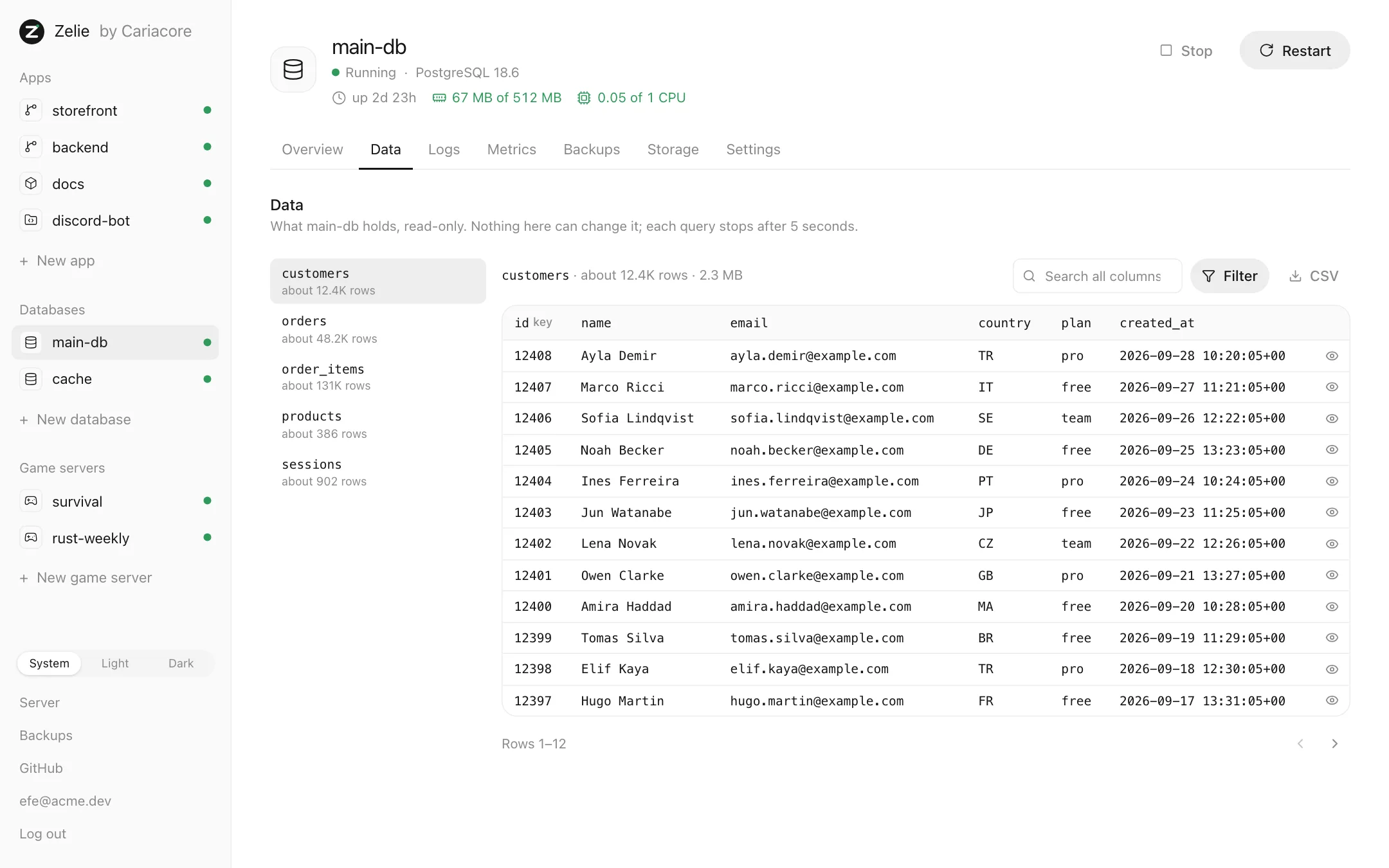Image resolution: width=1389 pixels, height=868 pixels.
Task: View row details for Ayla Demir
Action: [1332, 356]
